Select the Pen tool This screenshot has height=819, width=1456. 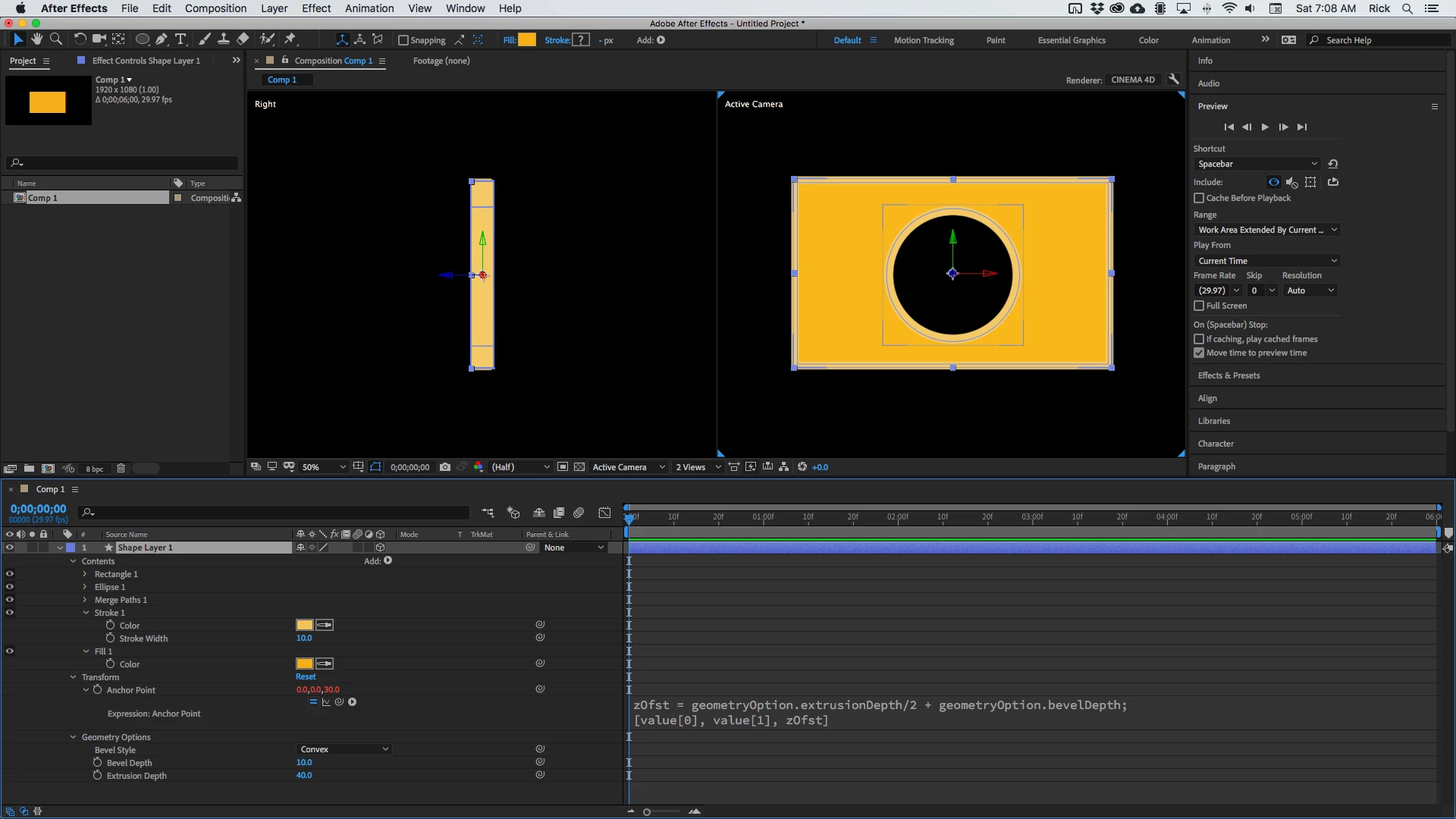point(162,39)
